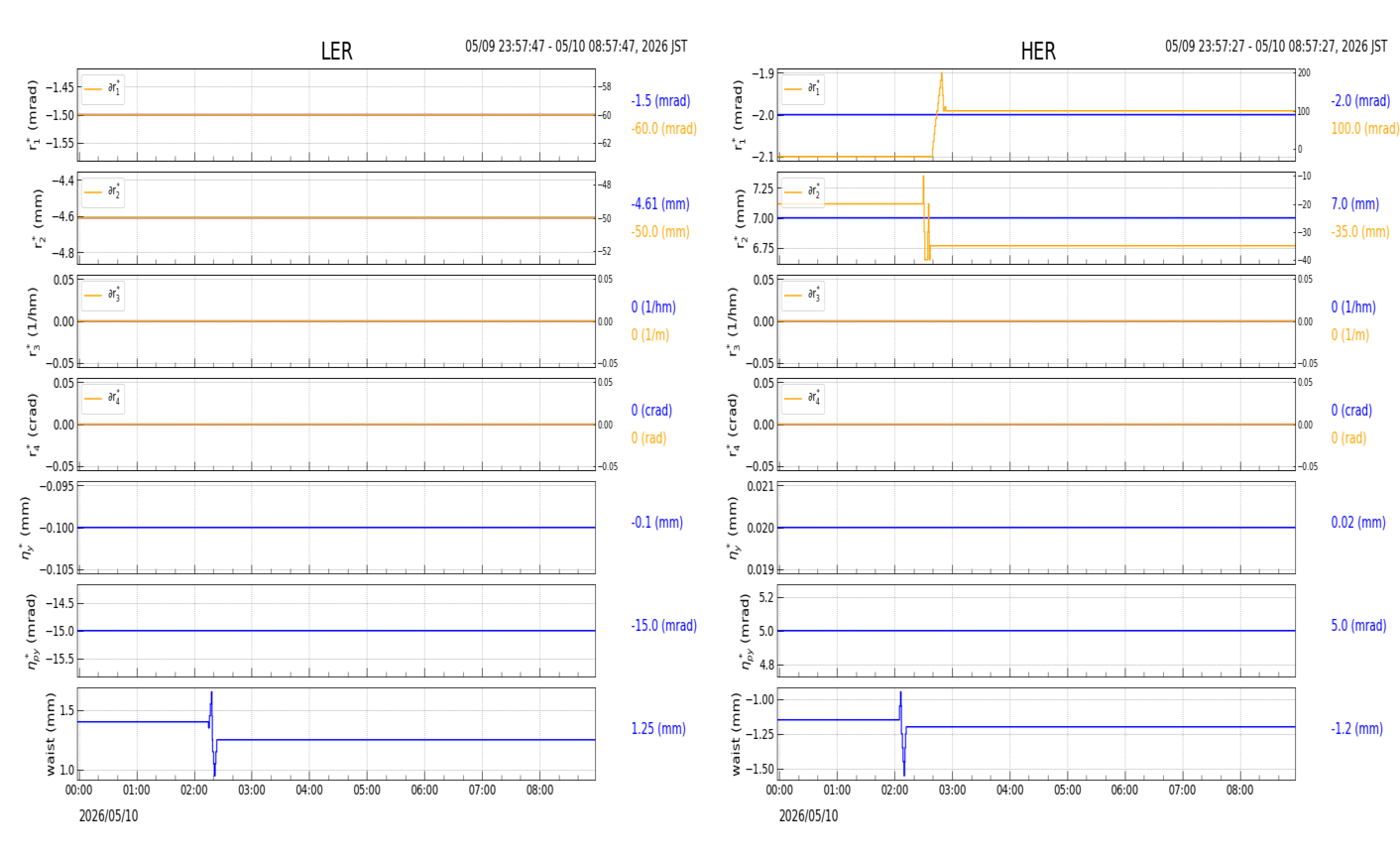Select the orange -50.0 (mm) readout
Screen dimensions: 1400x857
click(660, 232)
